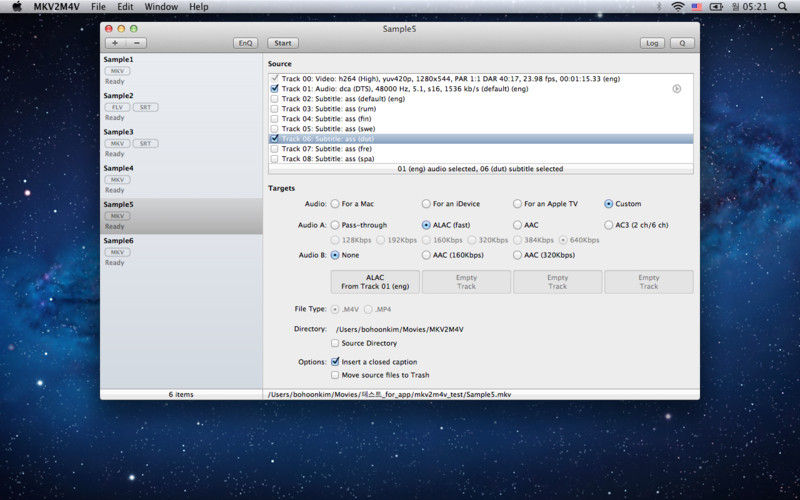The image size is (800, 500).
Task: Check Track 03 Subtitle ass (rum)
Action: (274, 109)
